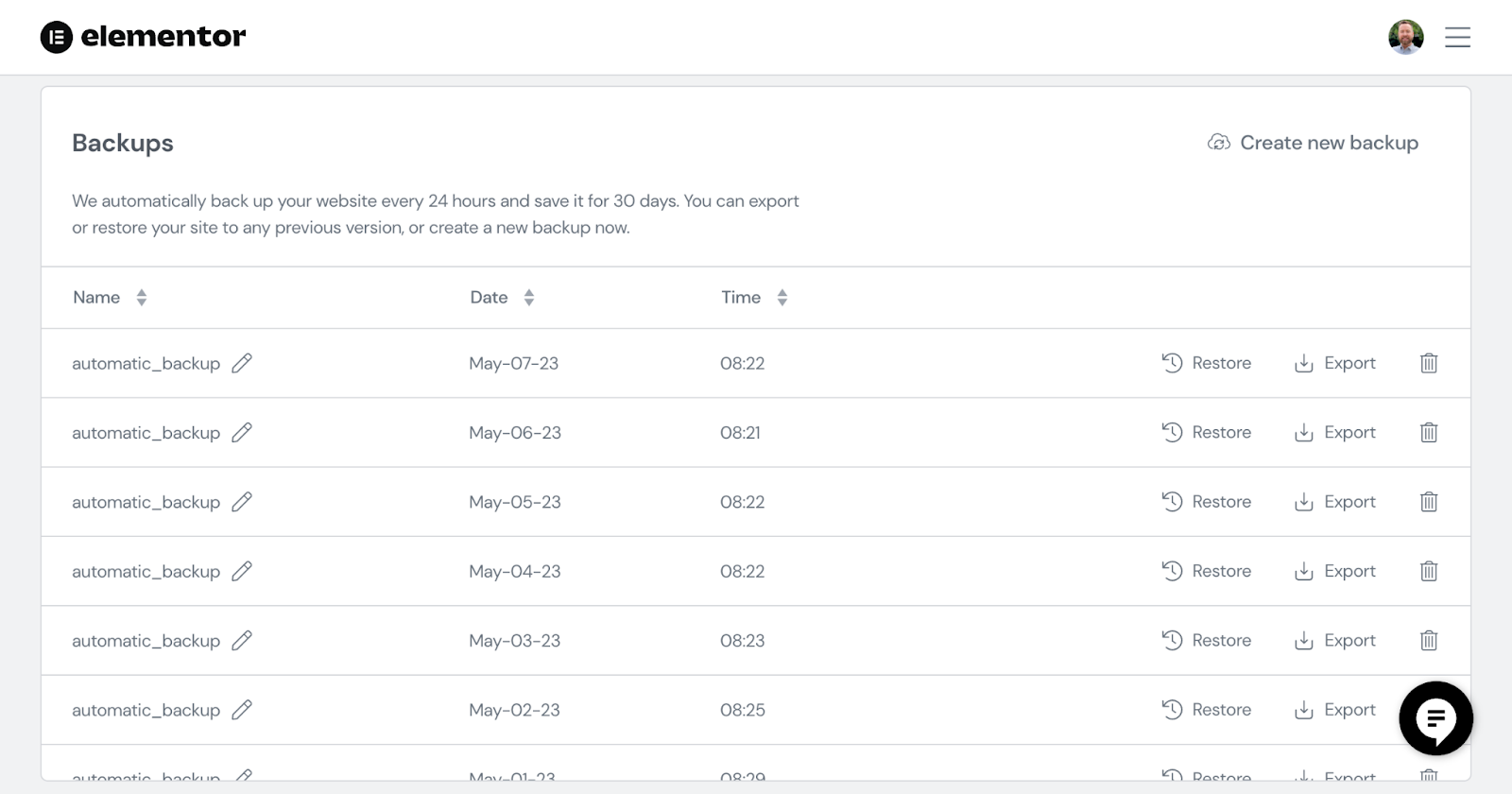Click the Elementor logo
Image resolution: width=1512 pixels, height=794 pixels.
(x=143, y=37)
